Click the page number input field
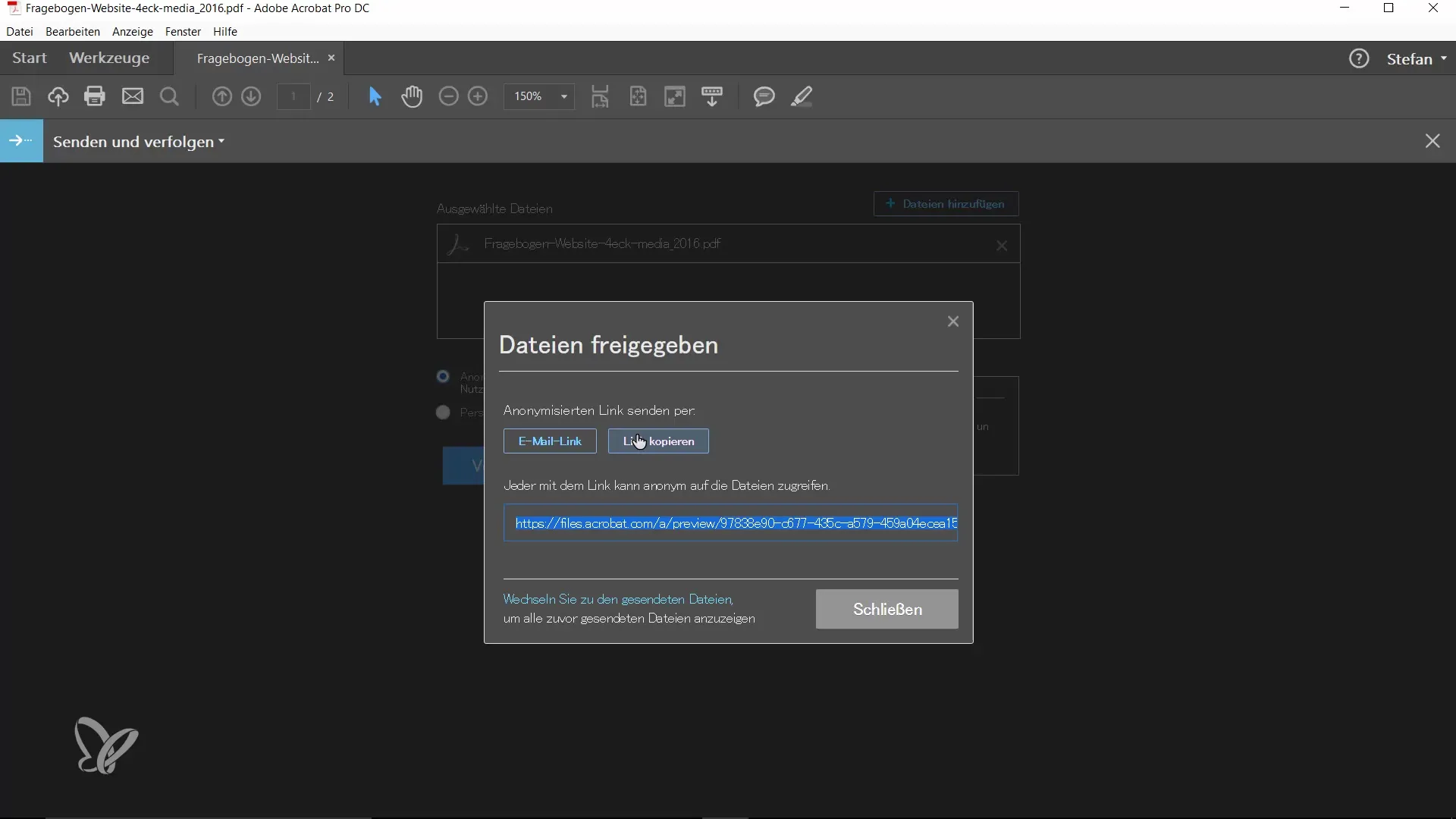 point(293,96)
